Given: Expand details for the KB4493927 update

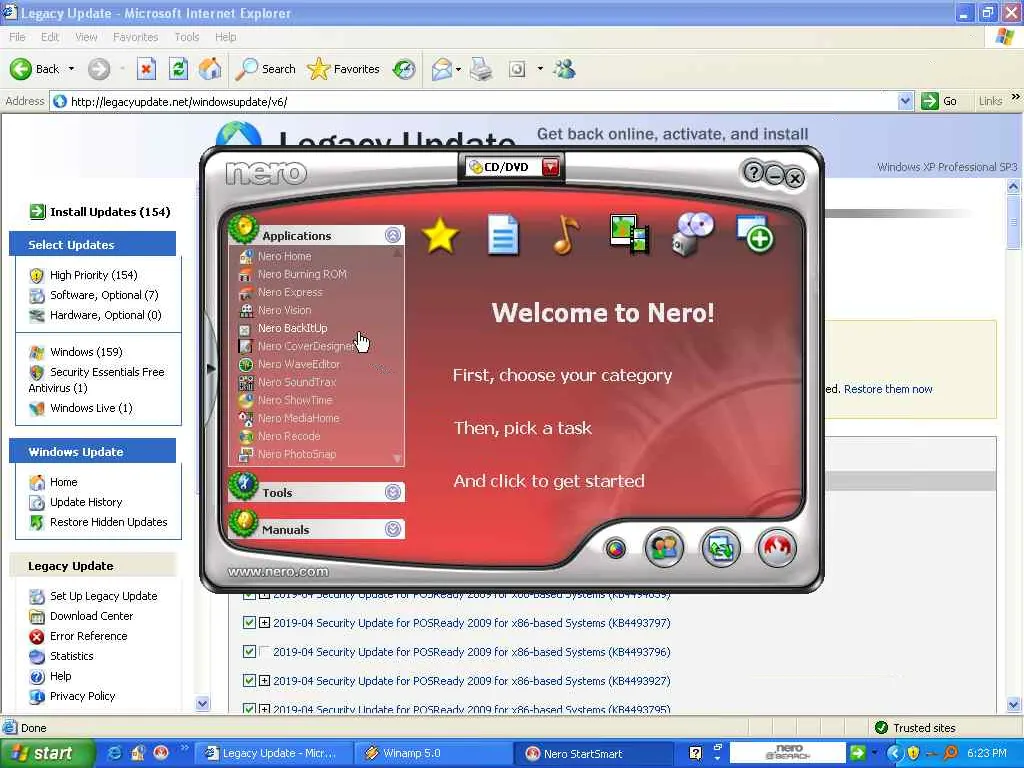Looking at the screenshot, I should tap(264, 680).
